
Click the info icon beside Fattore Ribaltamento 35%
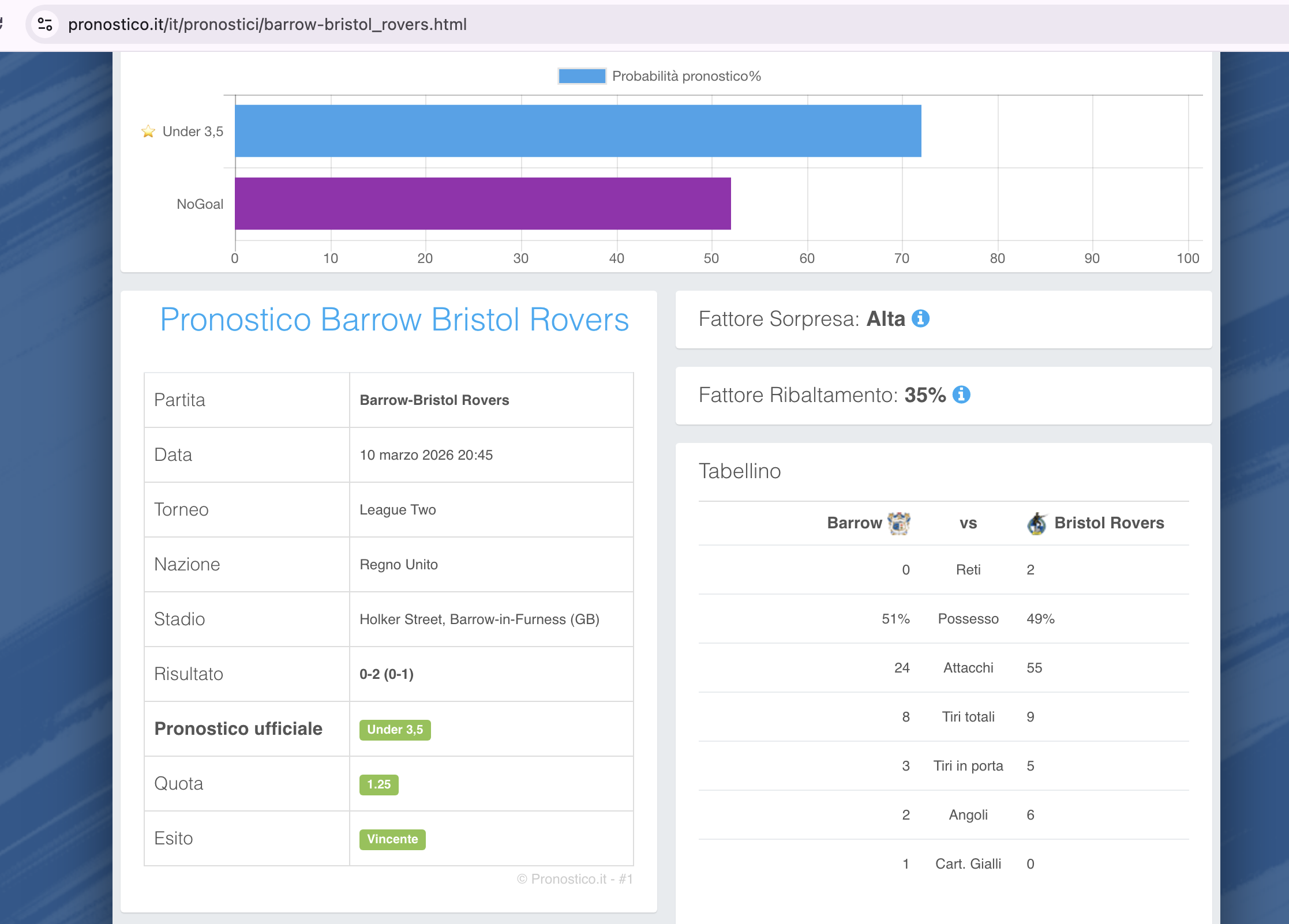[961, 395]
